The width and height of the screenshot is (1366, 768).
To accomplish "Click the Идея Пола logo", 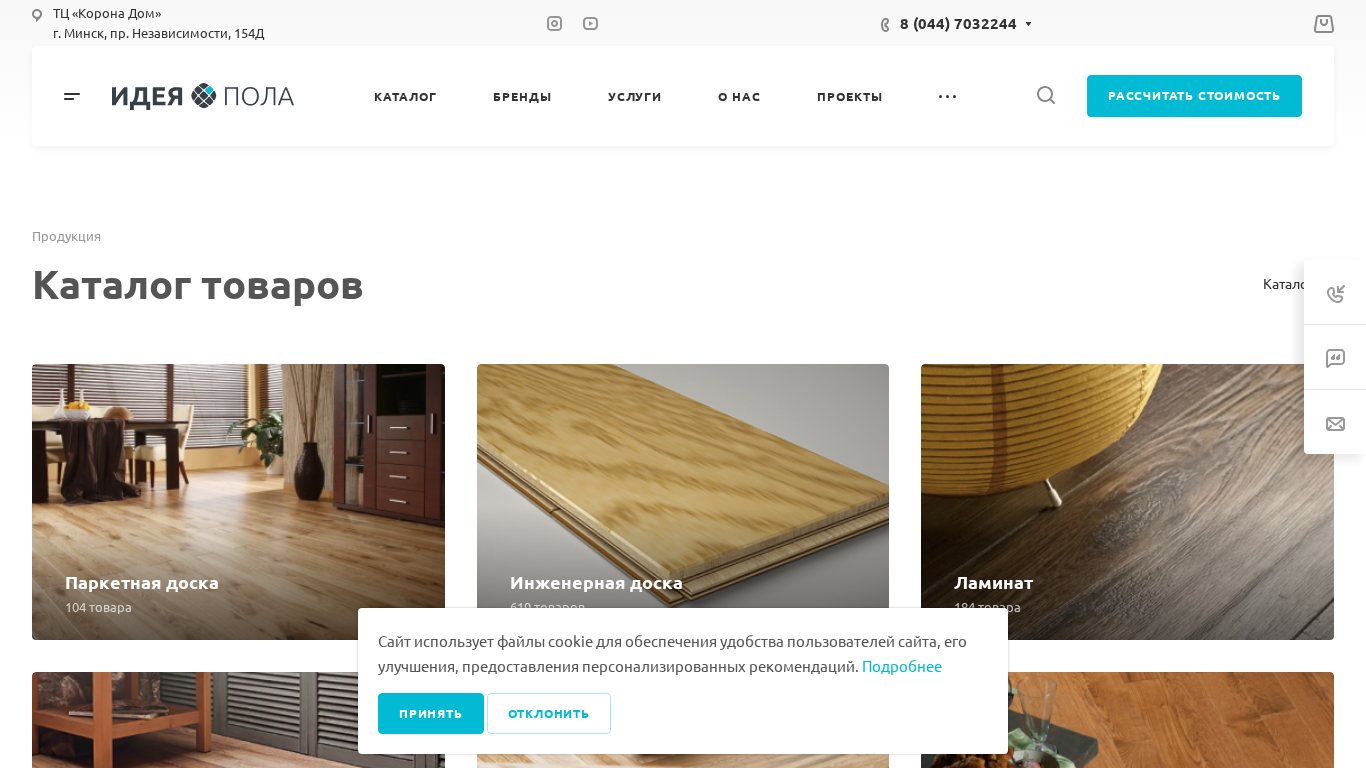I will tap(203, 96).
